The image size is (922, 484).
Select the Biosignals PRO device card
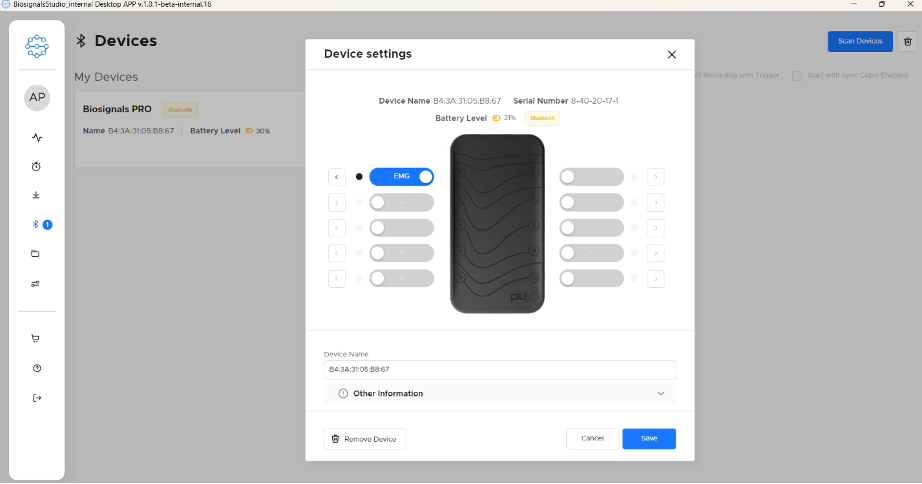coord(191,129)
